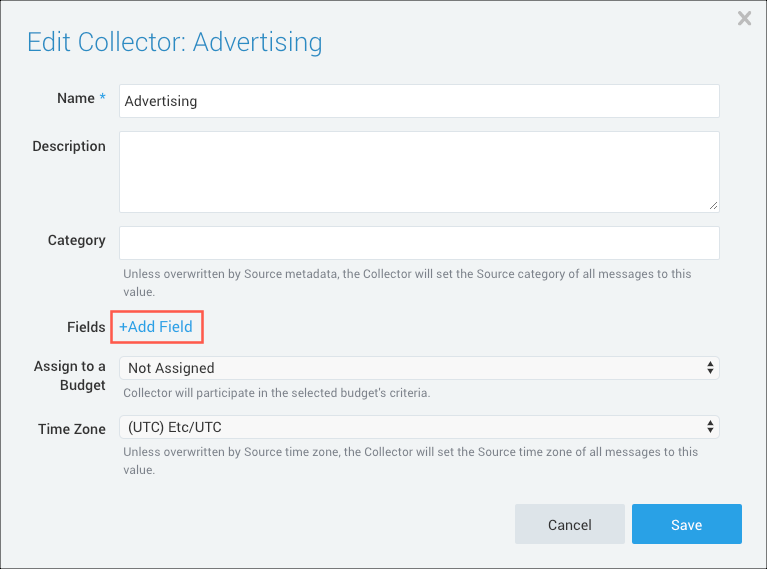The image size is (767, 569).
Task: Open the Assign to a Budget dropdown
Action: point(418,368)
